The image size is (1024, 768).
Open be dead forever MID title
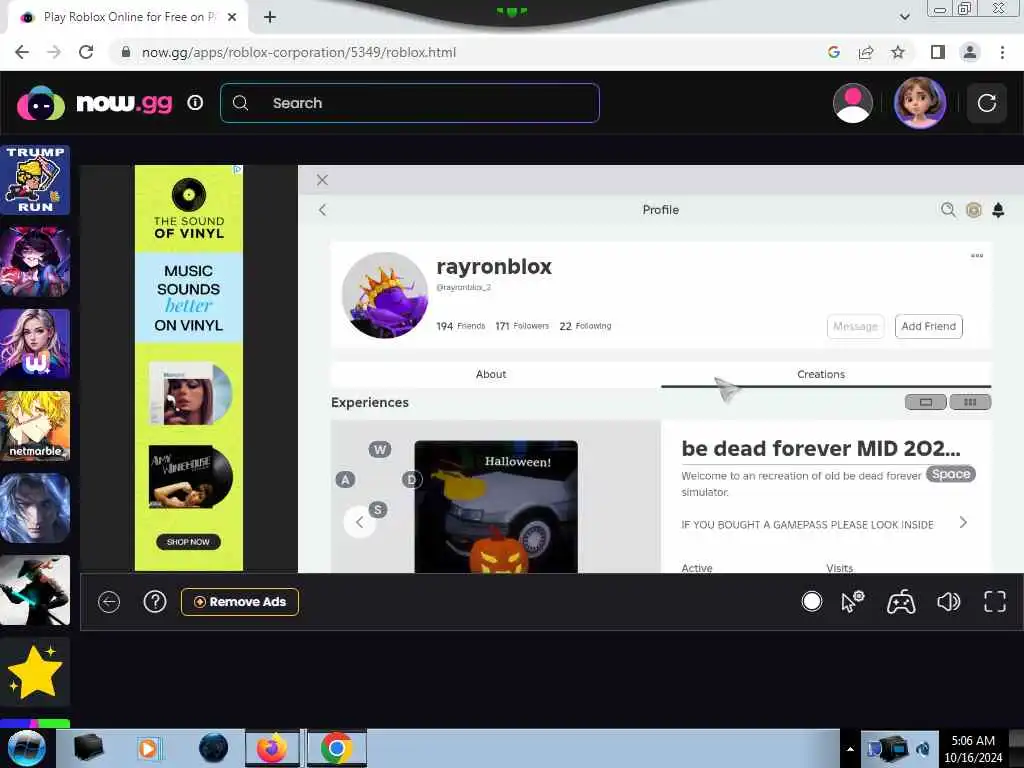(821, 449)
